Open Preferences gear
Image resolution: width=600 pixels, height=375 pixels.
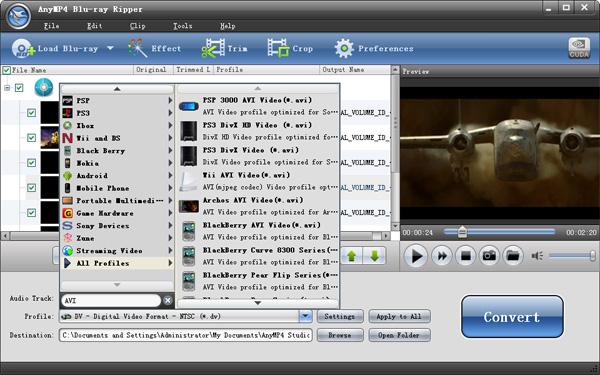(x=374, y=49)
